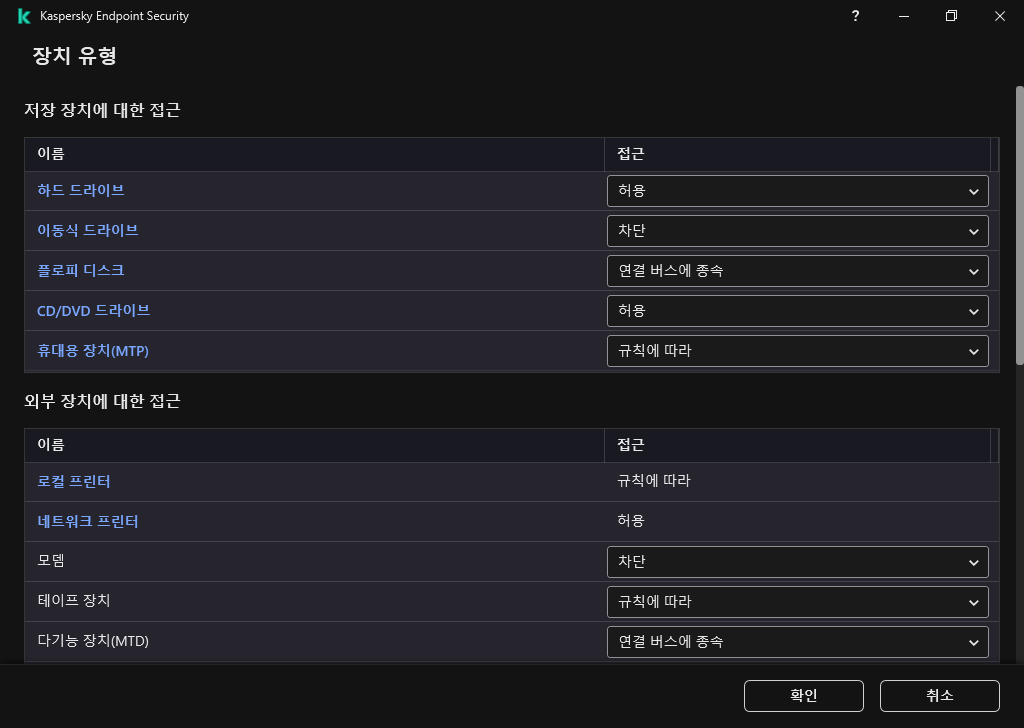Image resolution: width=1024 pixels, height=728 pixels.
Task: Open the 하드 드라이브 link
Action: (x=81, y=190)
